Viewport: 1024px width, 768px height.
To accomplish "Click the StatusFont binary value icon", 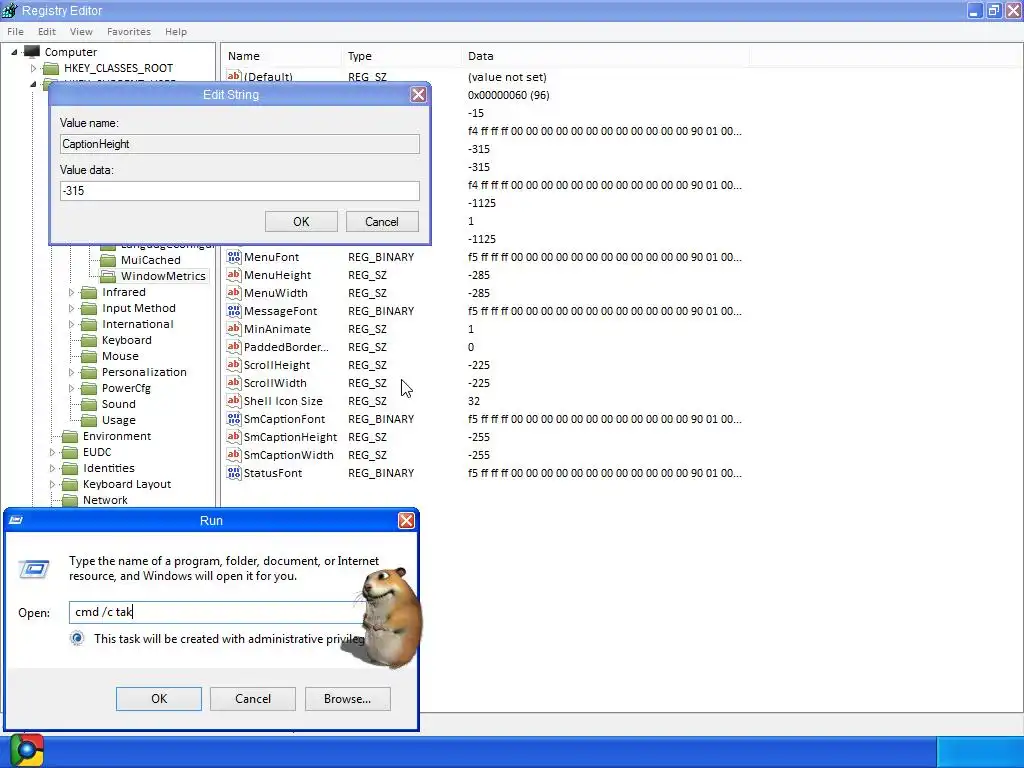I will (234, 473).
